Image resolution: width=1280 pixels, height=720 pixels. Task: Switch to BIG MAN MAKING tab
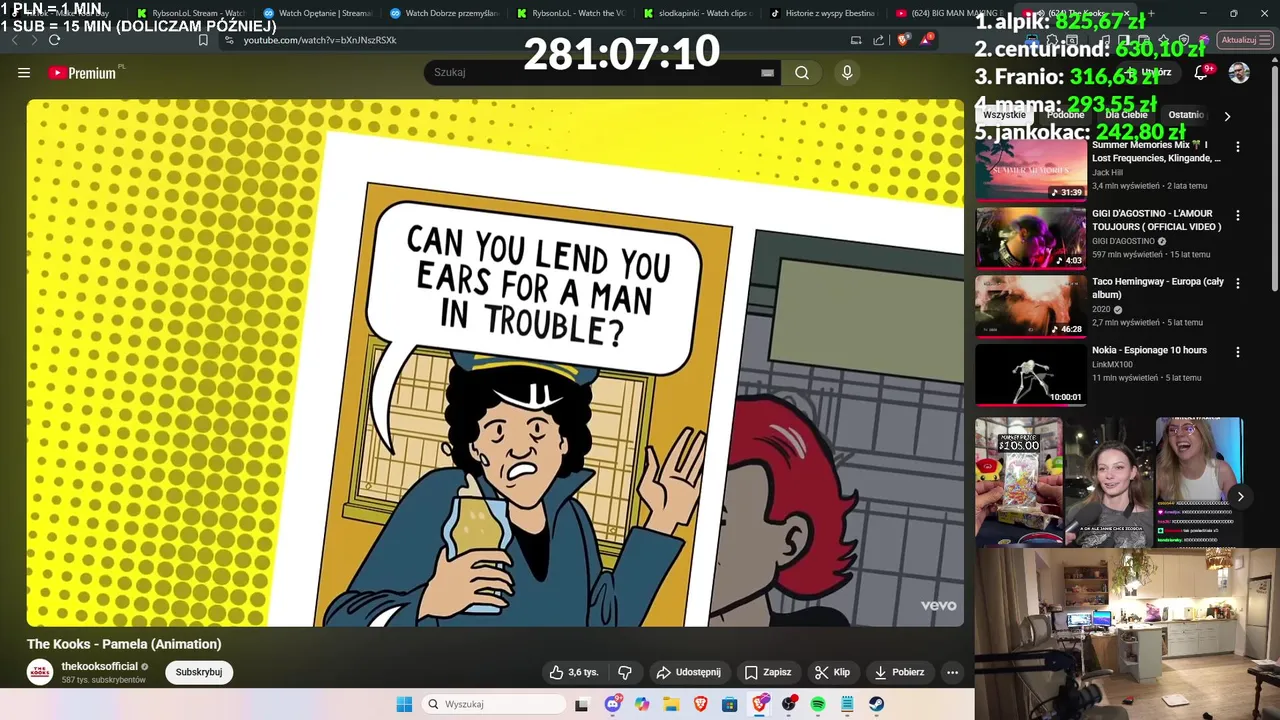tap(948, 13)
